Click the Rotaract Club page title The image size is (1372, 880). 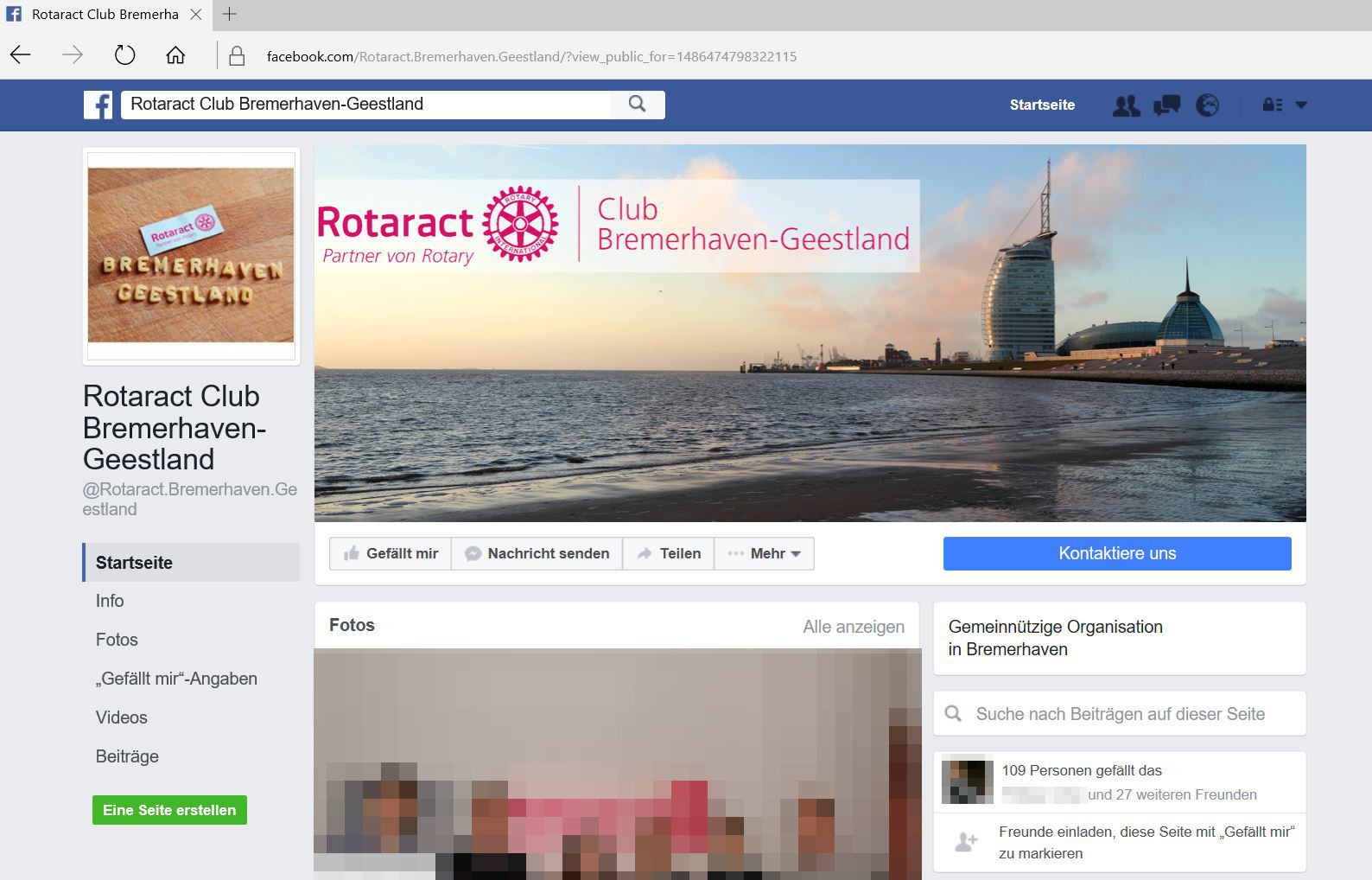click(174, 427)
